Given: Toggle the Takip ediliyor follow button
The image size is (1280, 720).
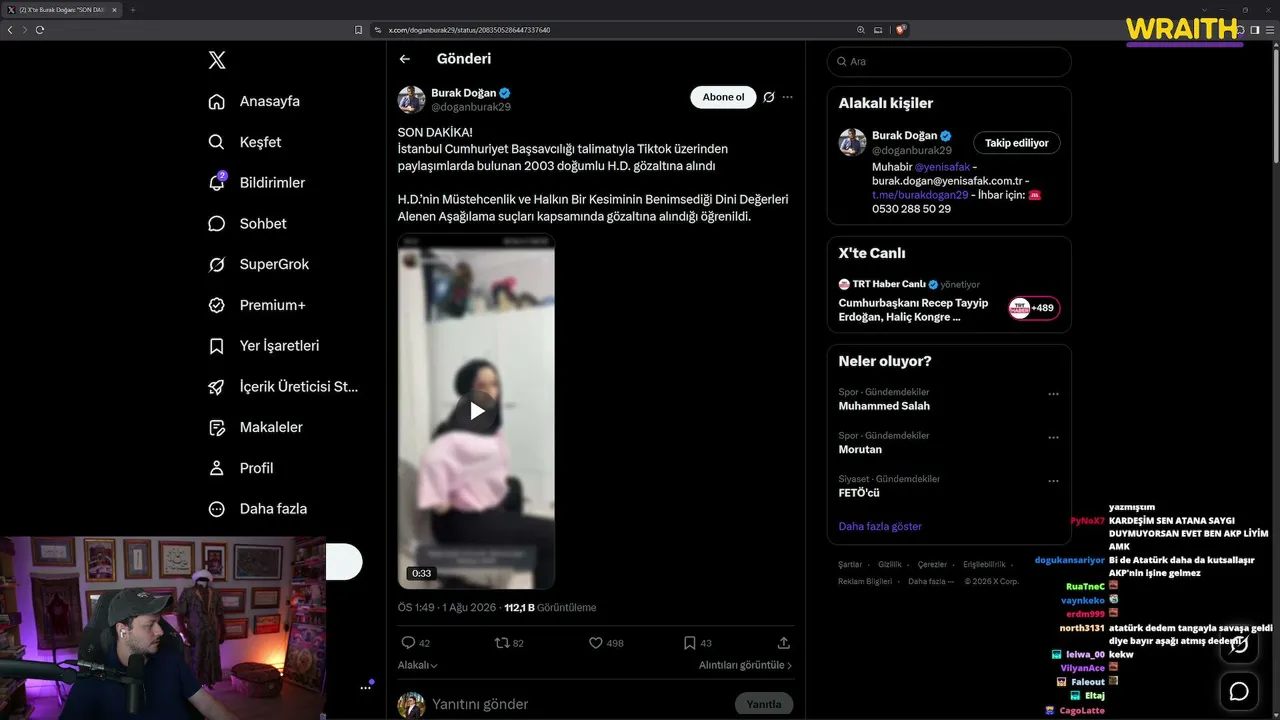Looking at the screenshot, I should [1017, 143].
